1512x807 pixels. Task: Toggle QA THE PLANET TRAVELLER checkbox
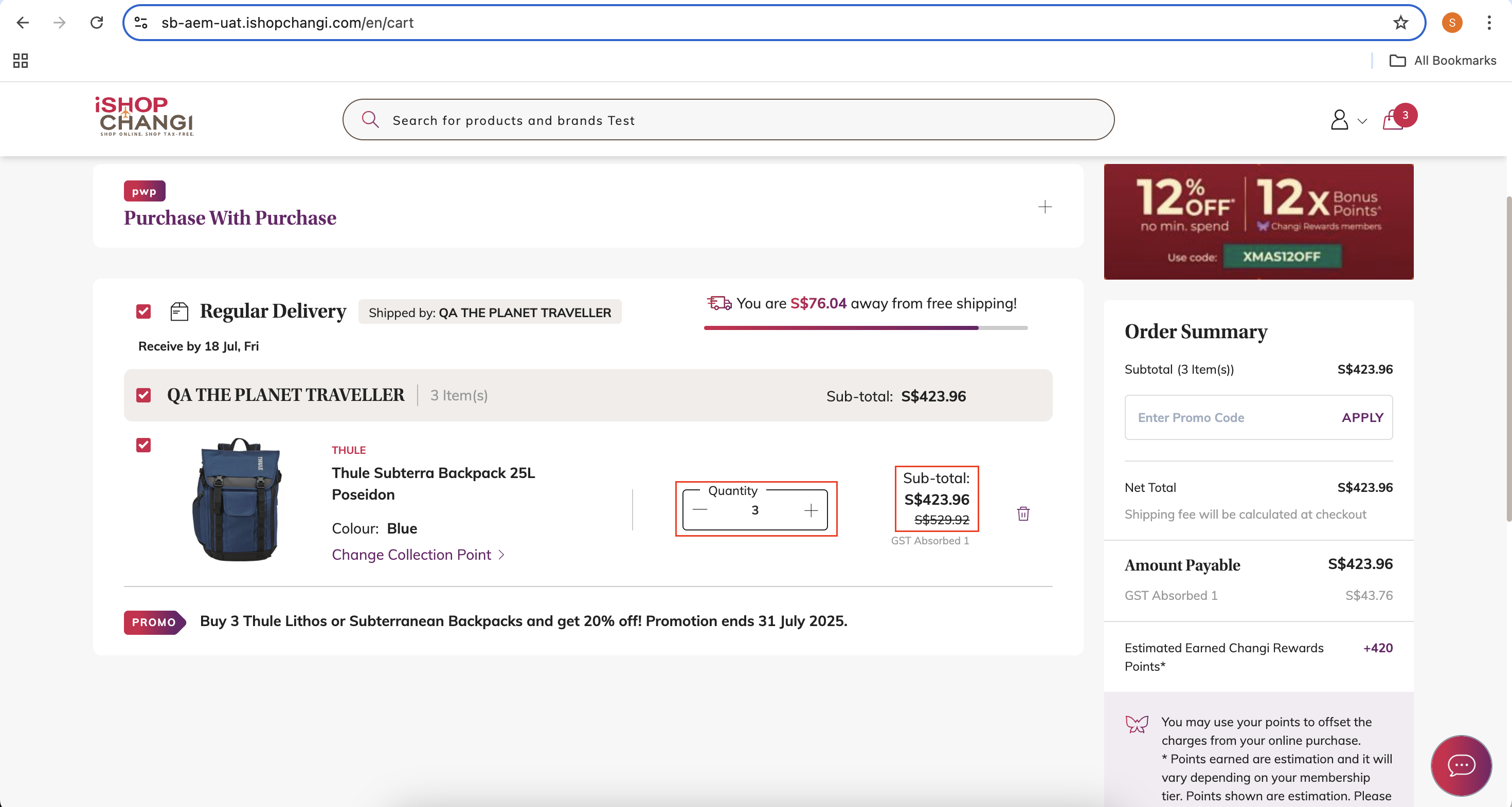[x=143, y=395]
